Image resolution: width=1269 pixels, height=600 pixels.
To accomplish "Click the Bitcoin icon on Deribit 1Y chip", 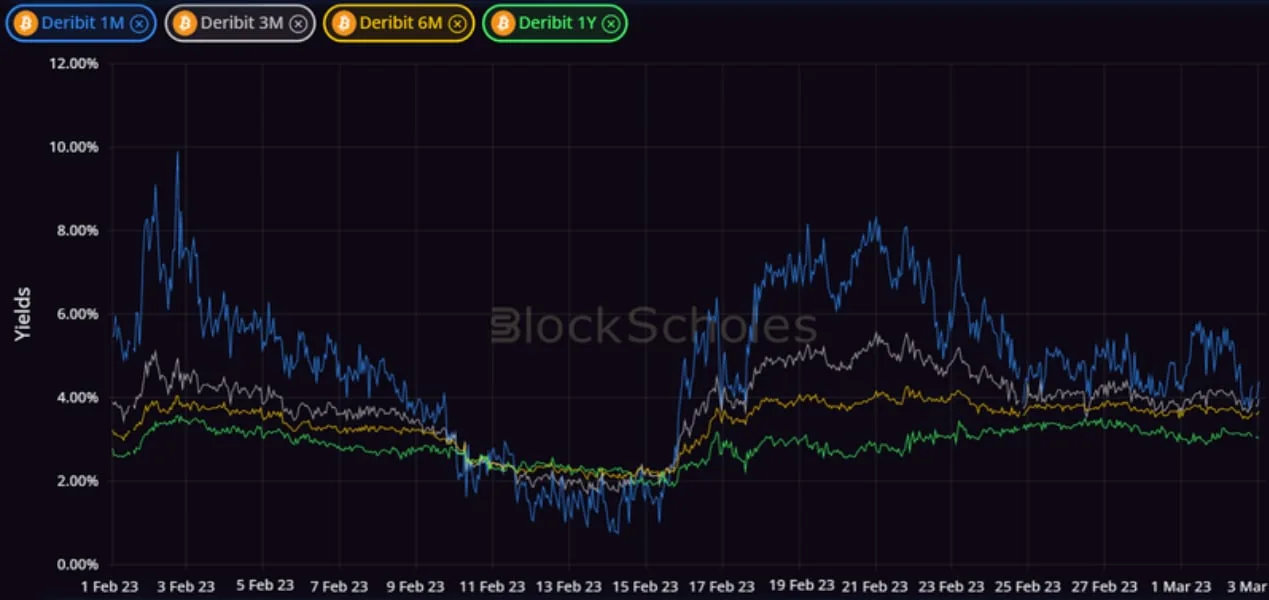I will click(503, 23).
